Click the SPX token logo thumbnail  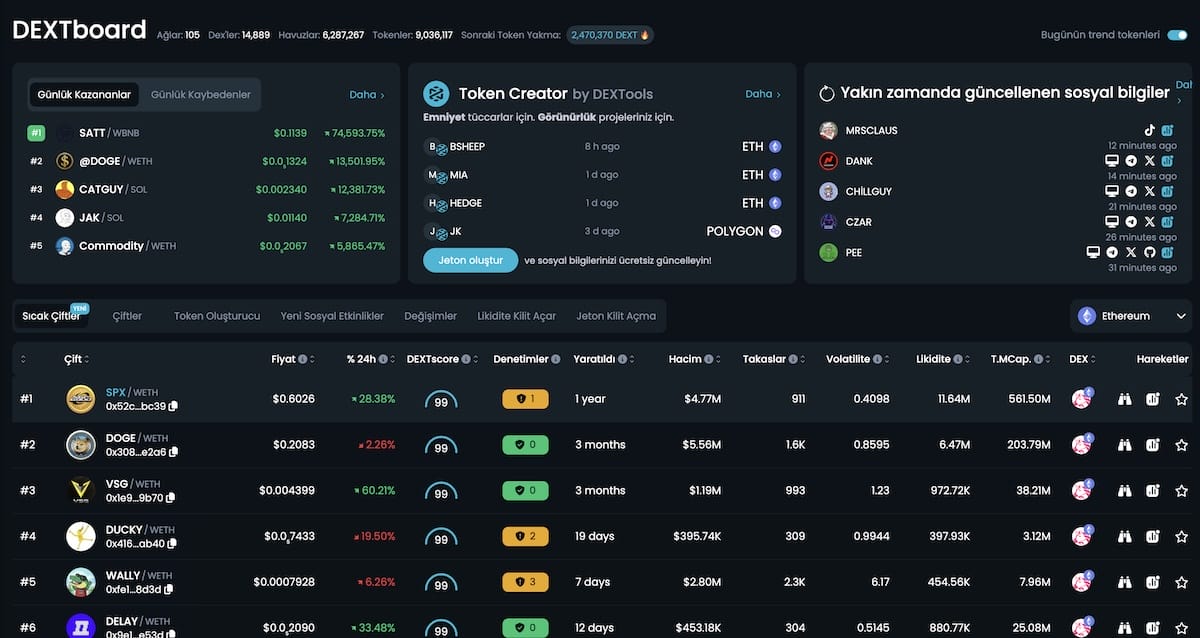[81, 399]
